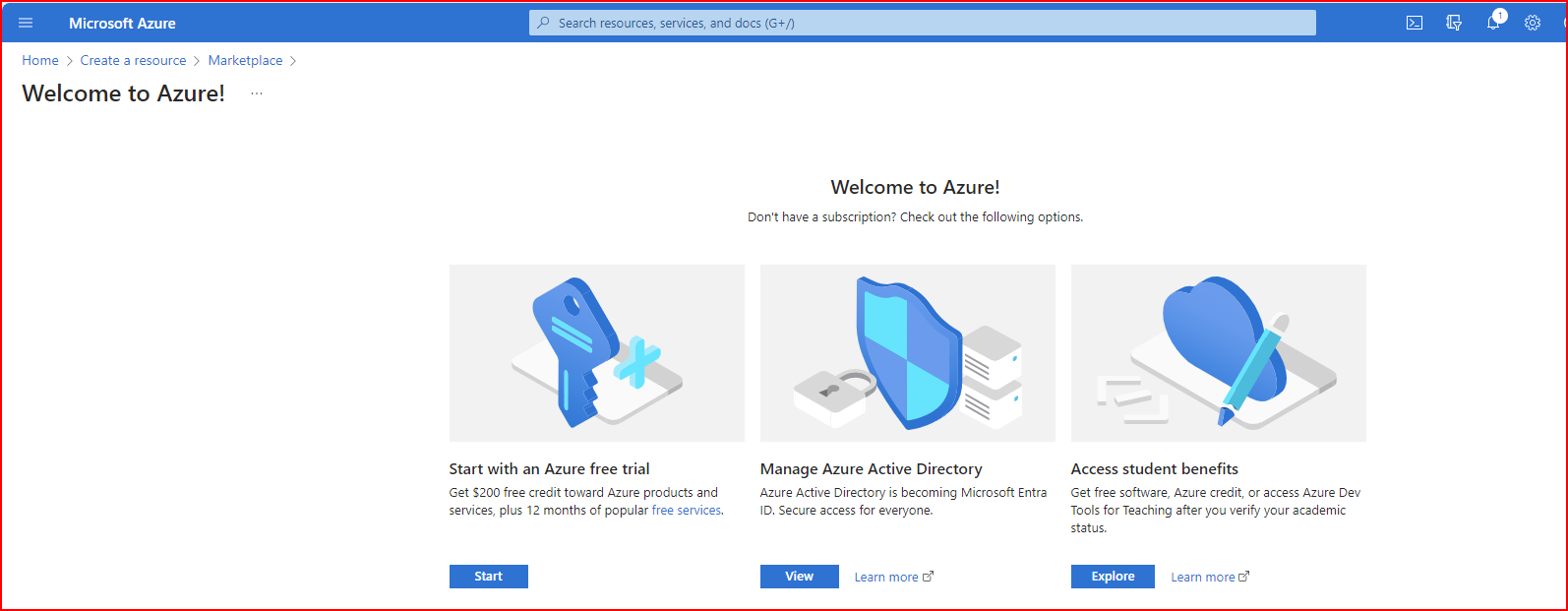Open Directories and subscriptions filter icon
1568x611 pixels.
(x=1454, y=23)
